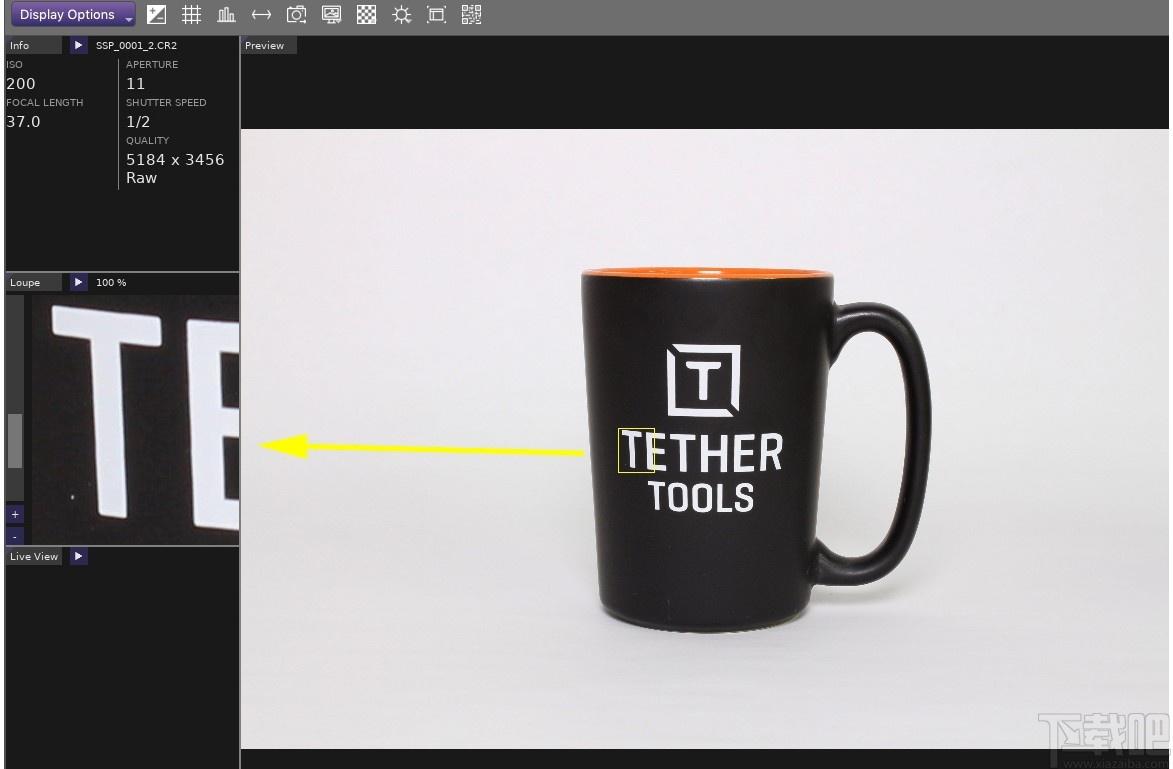Click the shutter speed value 1/2
1173x769 pixels.
pos(138,121)
